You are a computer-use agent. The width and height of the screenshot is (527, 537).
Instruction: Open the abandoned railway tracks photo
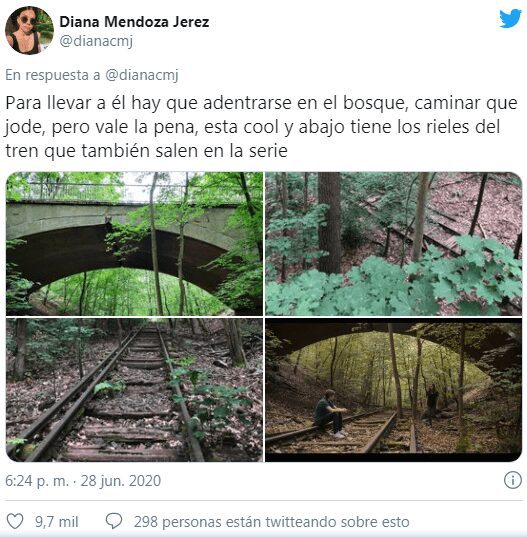(134, 390)
